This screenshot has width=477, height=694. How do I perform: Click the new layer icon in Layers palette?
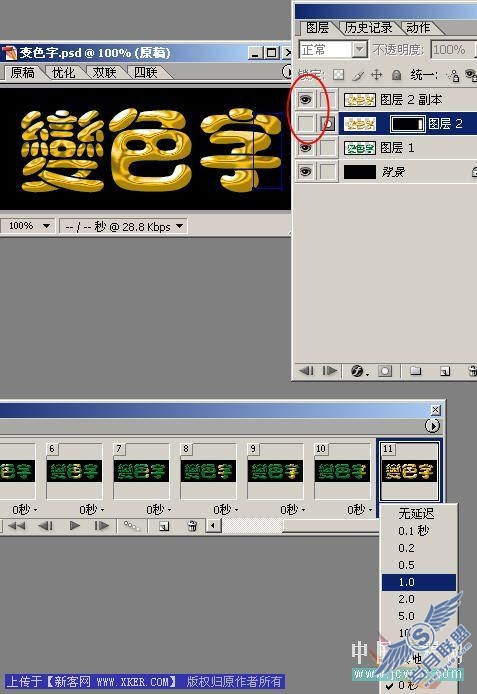[445, 371]
